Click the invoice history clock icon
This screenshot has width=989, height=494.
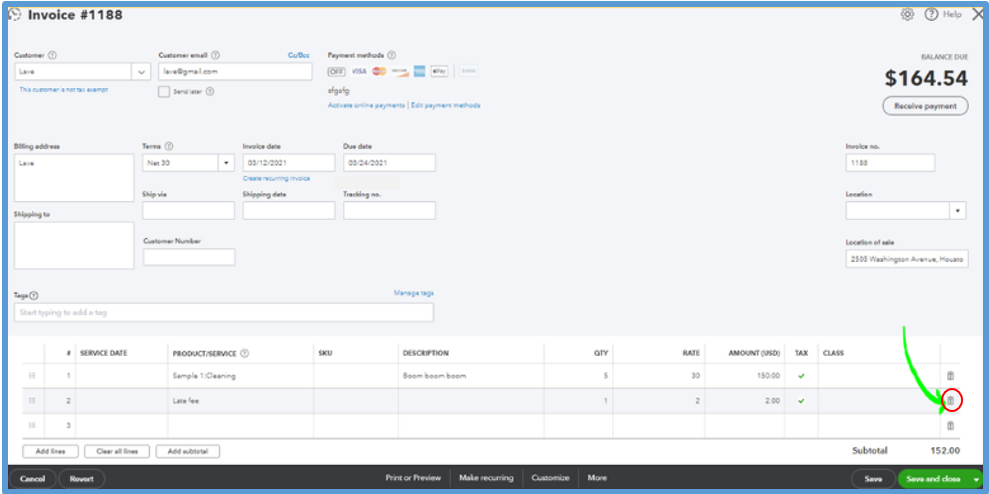14,15
